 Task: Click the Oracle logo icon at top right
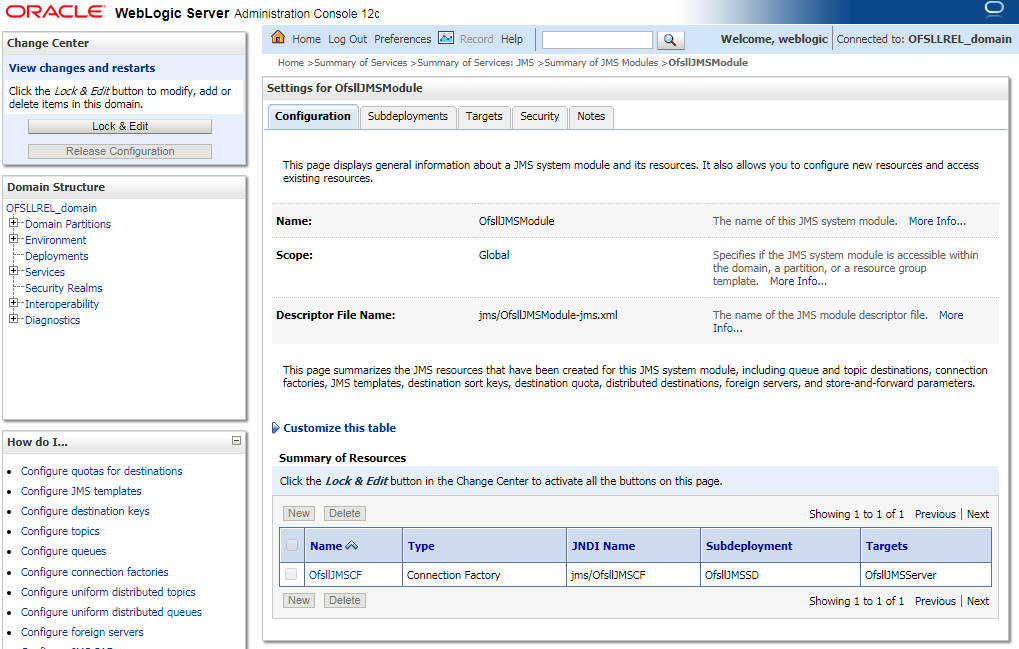coord(994,8)
